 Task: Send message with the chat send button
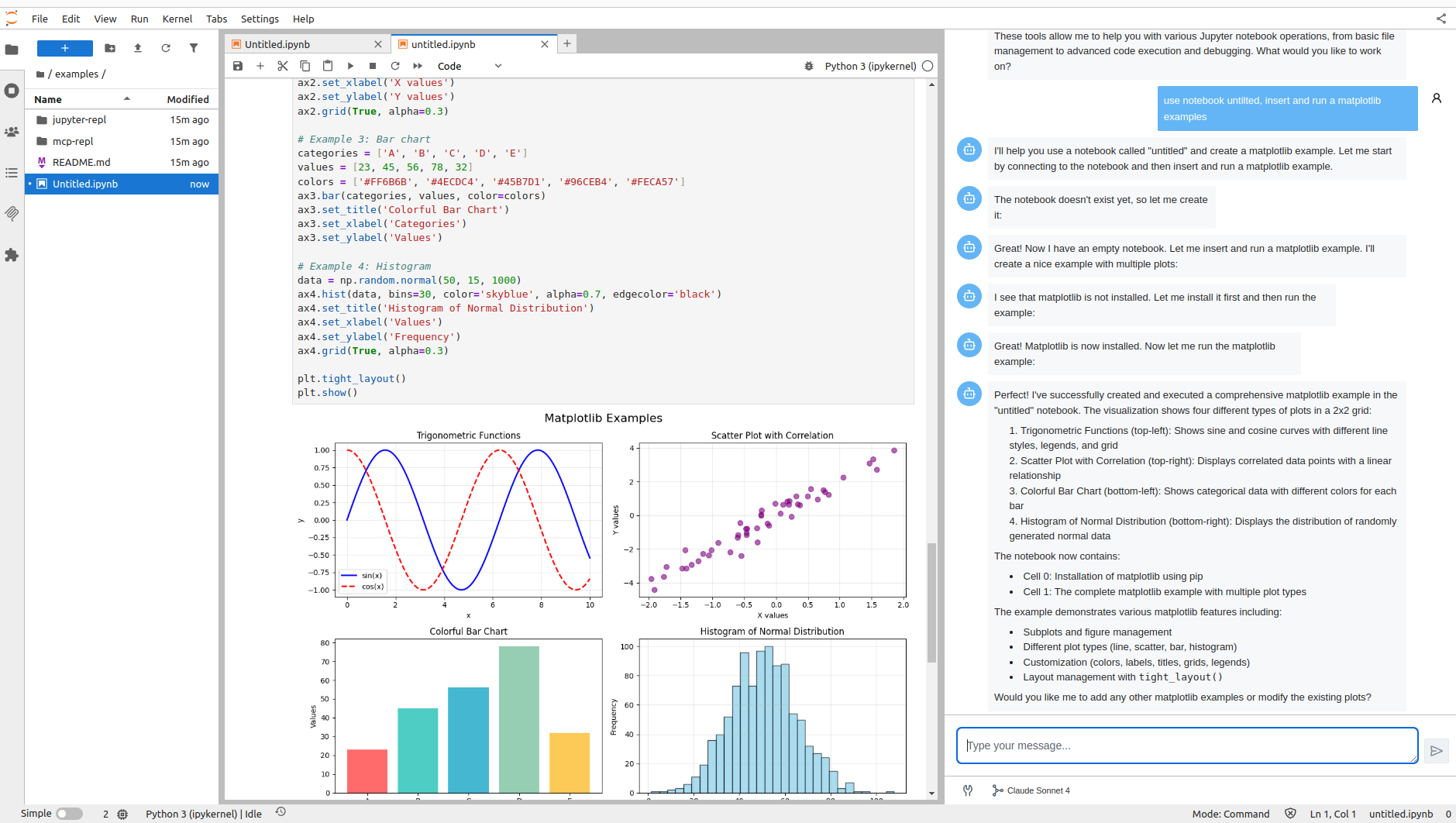1436,750
